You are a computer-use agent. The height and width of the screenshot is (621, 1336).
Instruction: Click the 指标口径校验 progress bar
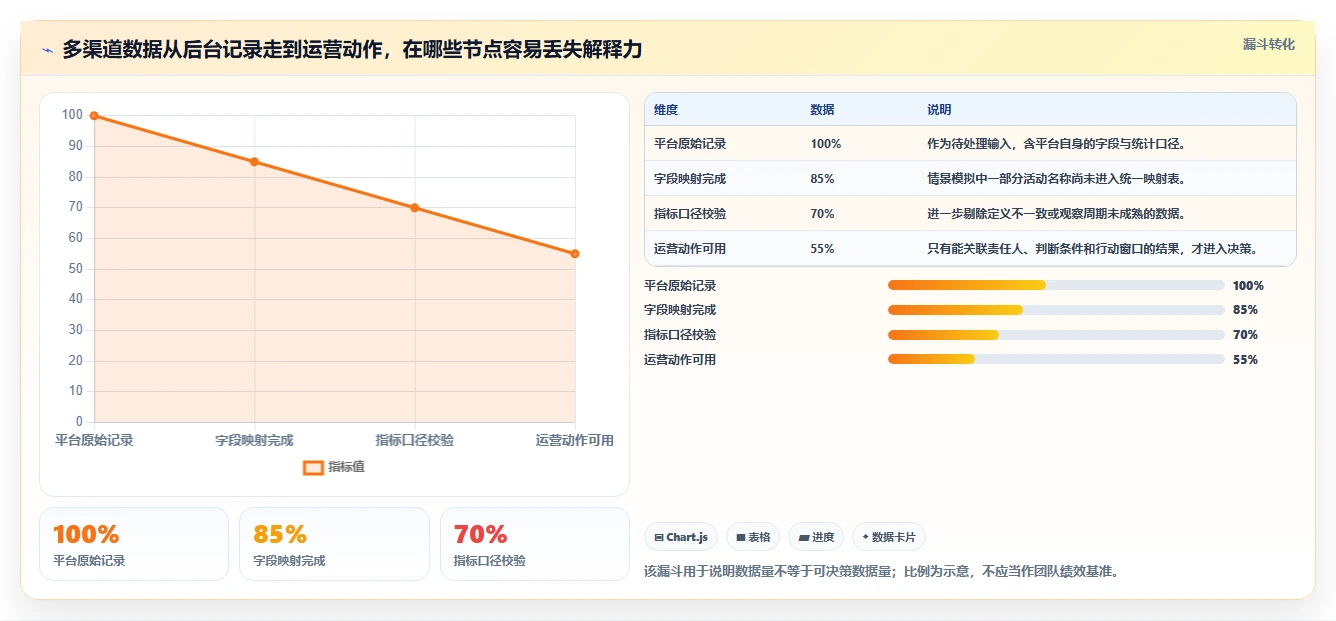(x=1056, y=335)
